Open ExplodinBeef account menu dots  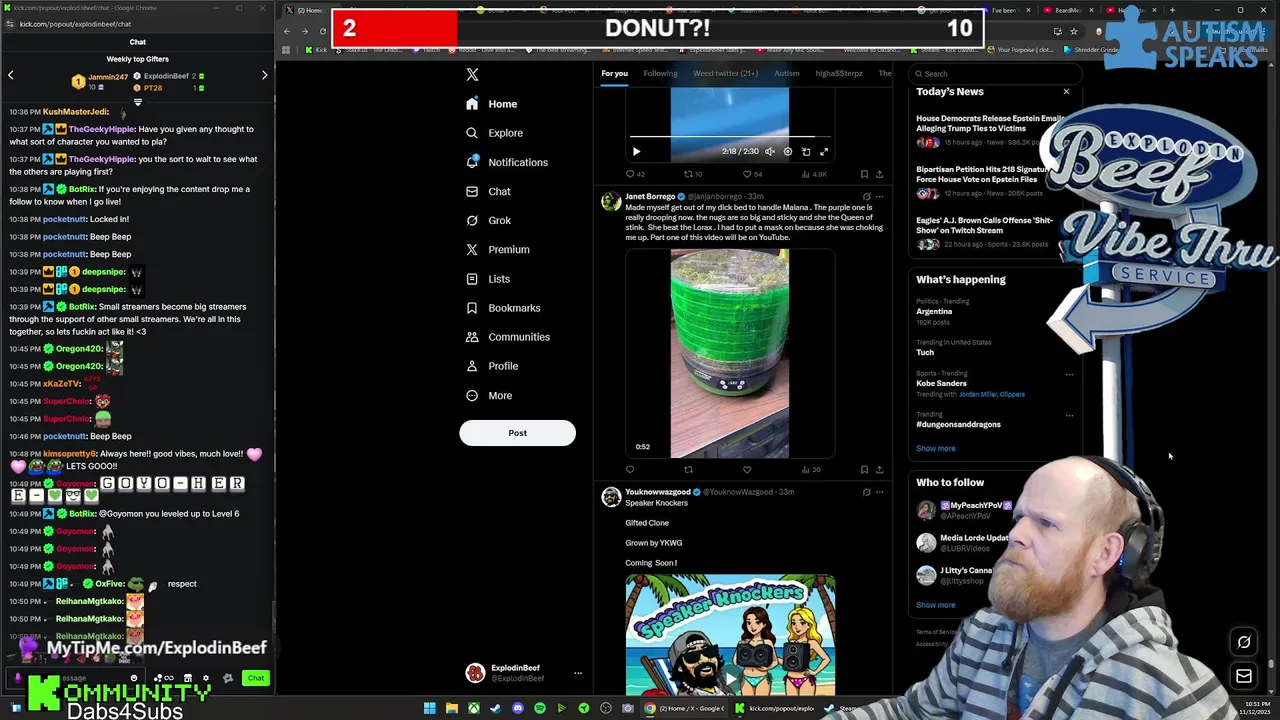coord(577,673)
